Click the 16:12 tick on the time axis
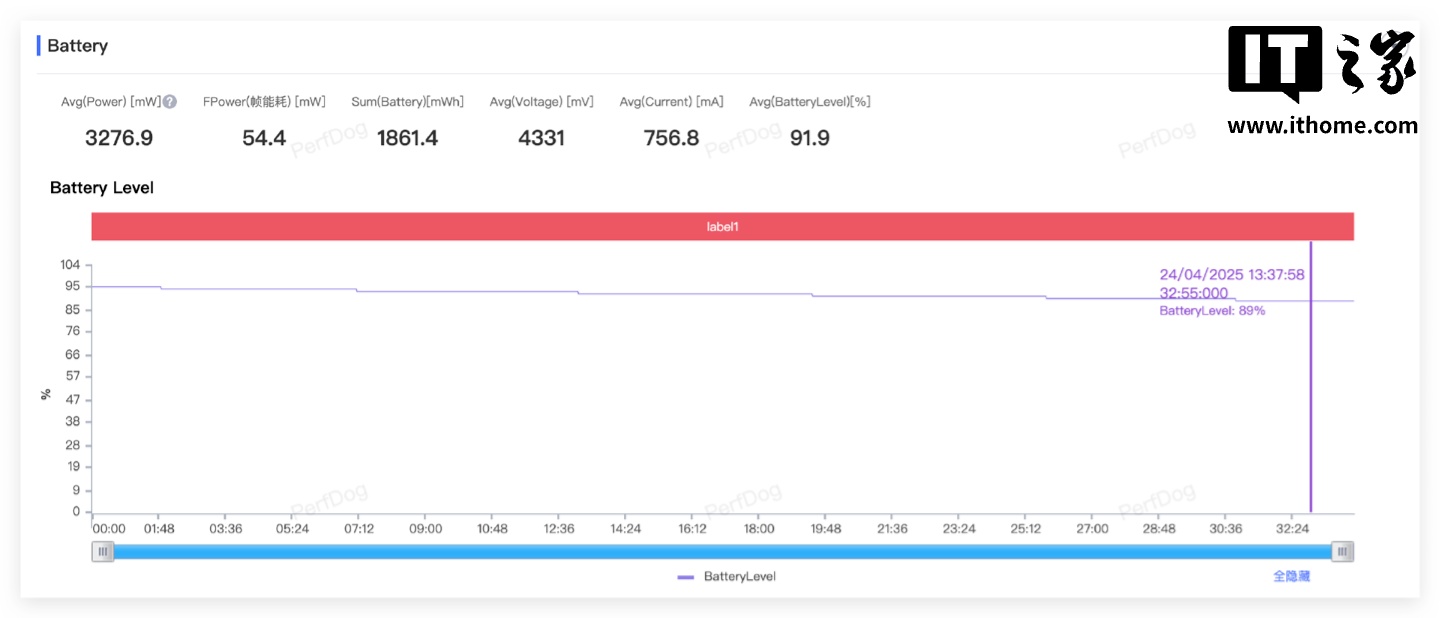Viewport: 1440px width, 618px height. coord(692,528)
